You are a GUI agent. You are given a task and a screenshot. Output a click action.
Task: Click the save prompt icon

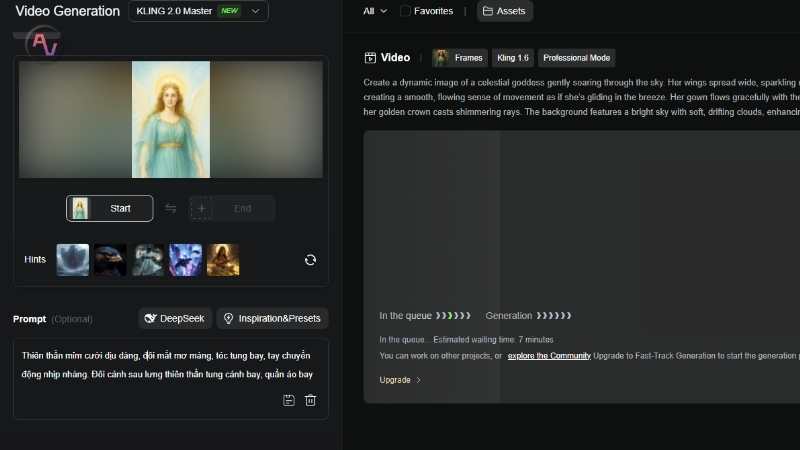[289, 400]
